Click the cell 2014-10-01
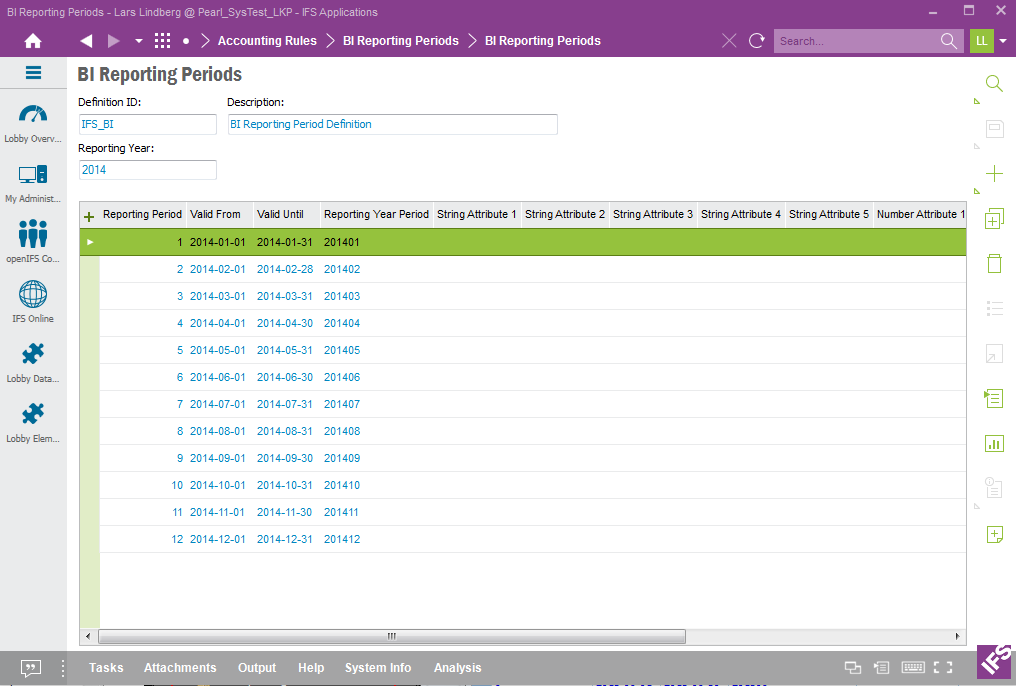Image resolution: width=1016 pixels, height=686 pixels. (x=218, y=485)
